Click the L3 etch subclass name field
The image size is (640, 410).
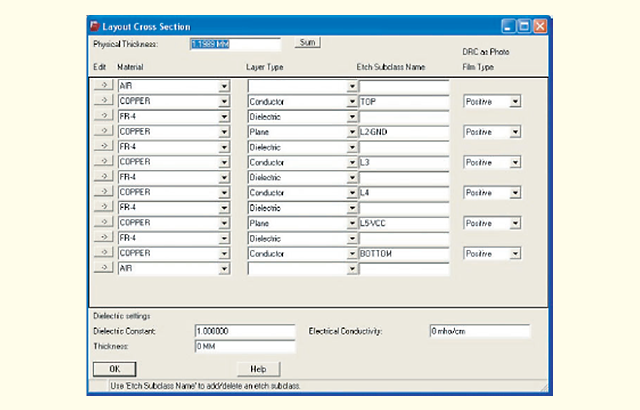[404, 162]
